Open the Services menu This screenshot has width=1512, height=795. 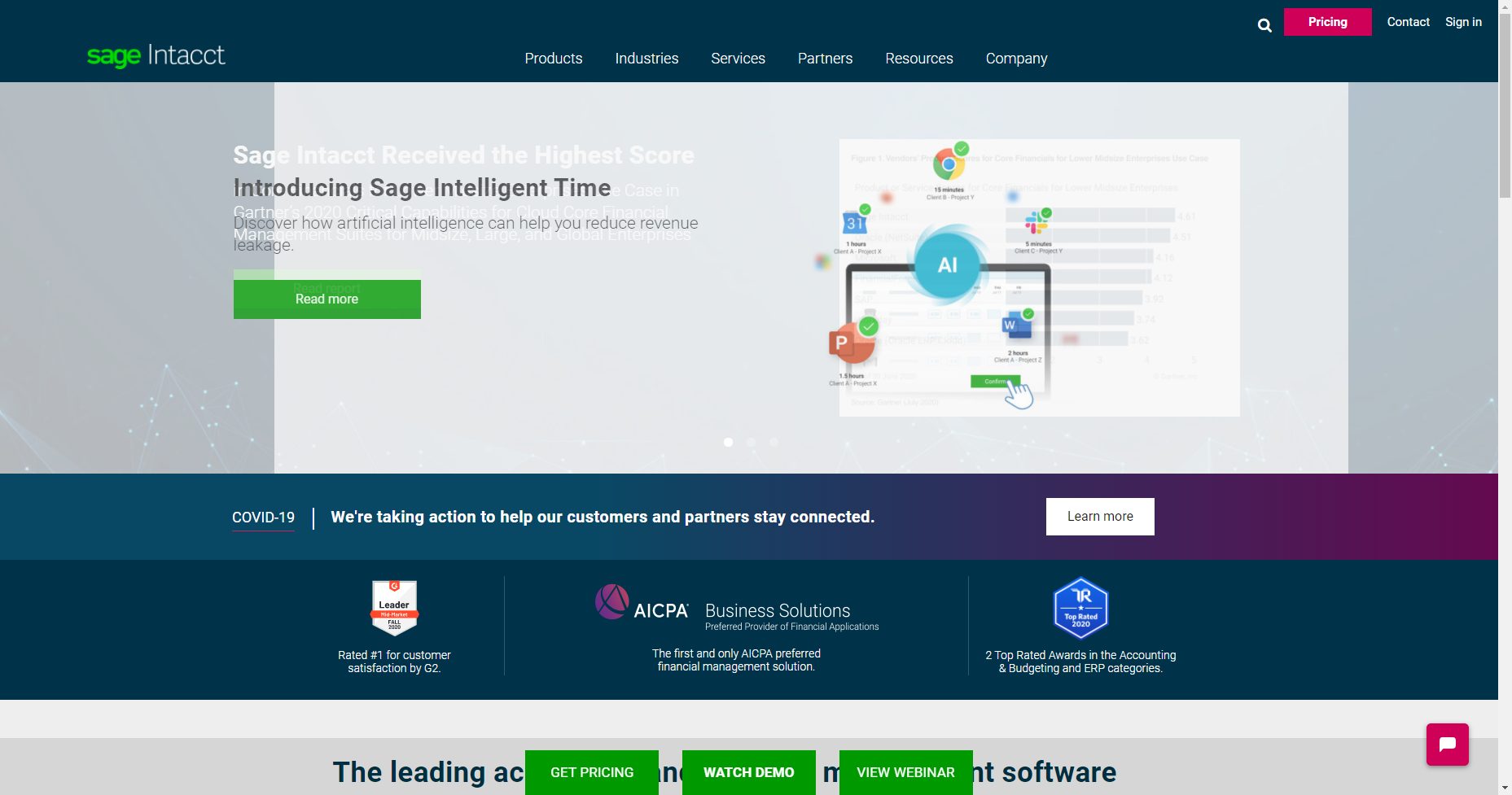tap(738, 59)
